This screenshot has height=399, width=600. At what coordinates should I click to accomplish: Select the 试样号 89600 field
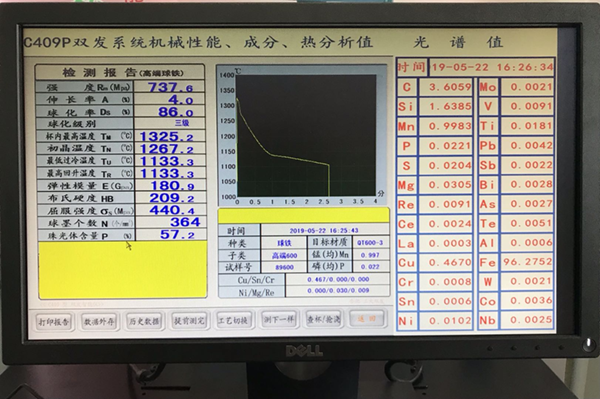pos(284,267)
